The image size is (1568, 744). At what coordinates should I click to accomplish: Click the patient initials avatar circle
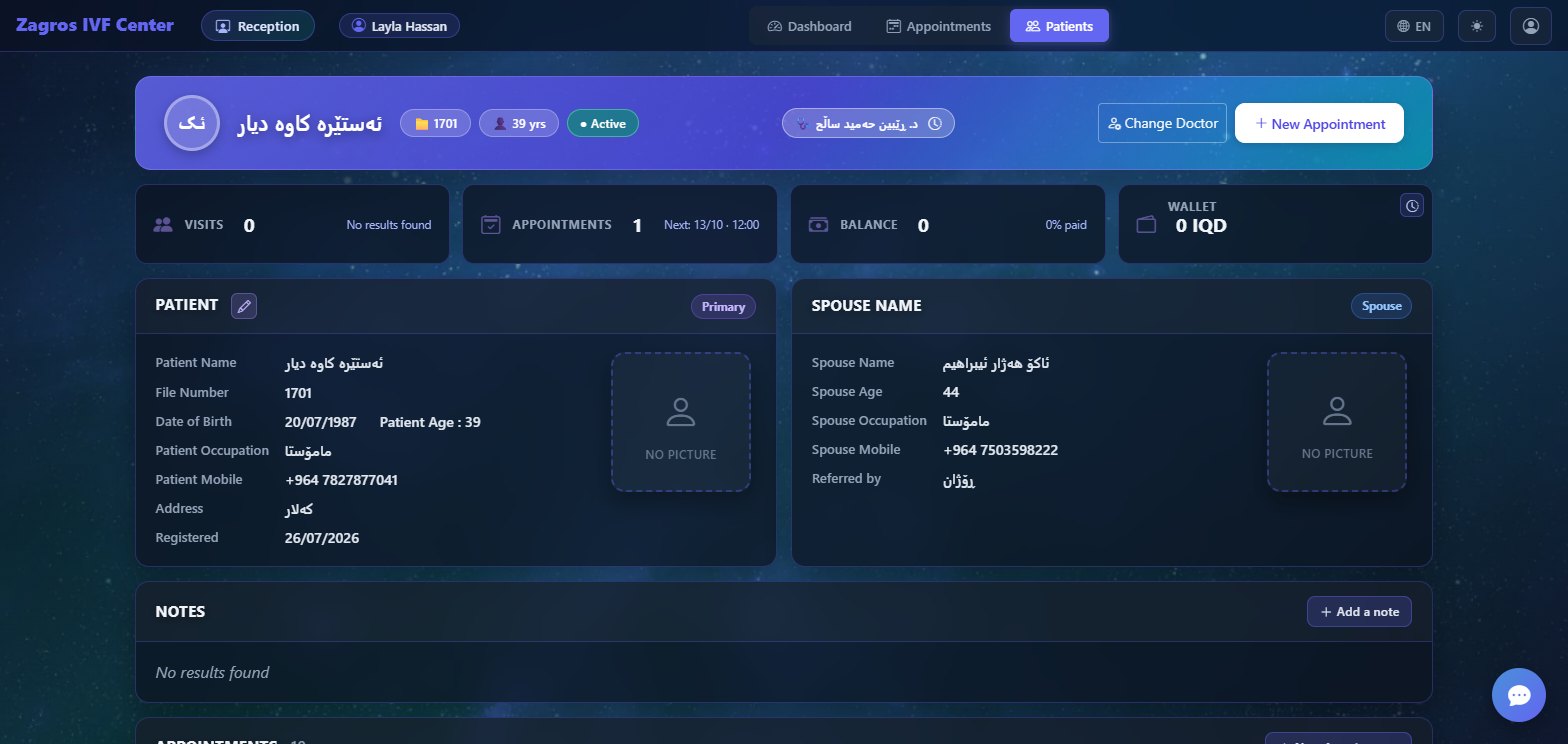(192, 123)
